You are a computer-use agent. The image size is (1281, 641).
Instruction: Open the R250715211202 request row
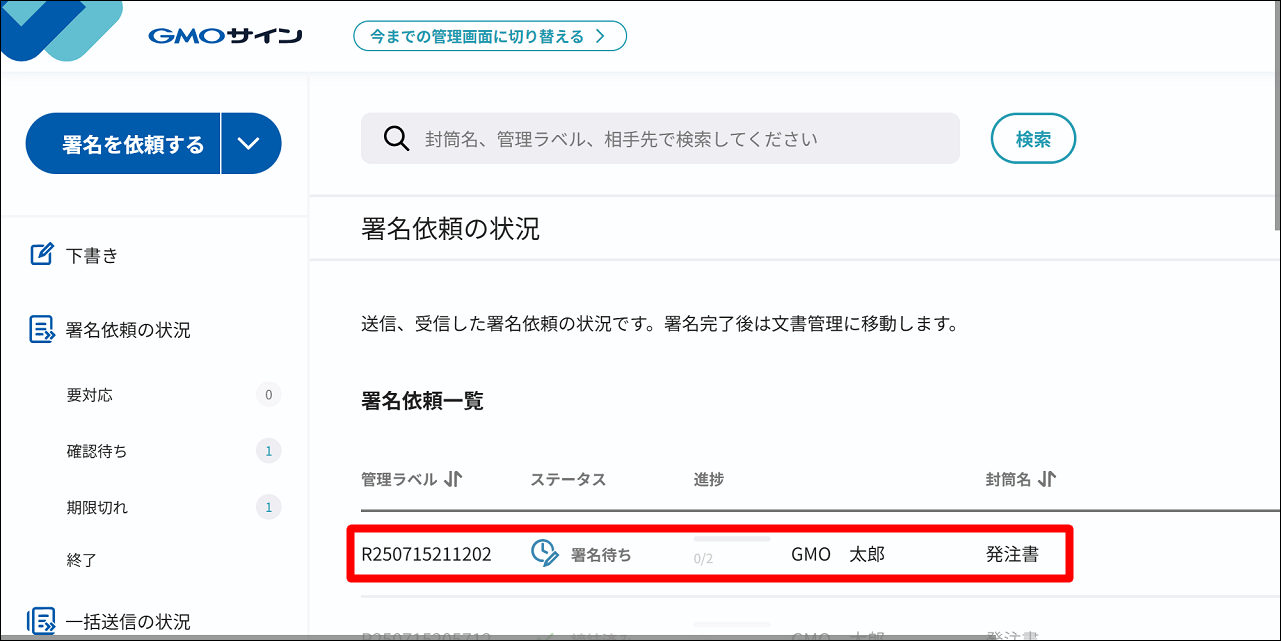[710, 553]
